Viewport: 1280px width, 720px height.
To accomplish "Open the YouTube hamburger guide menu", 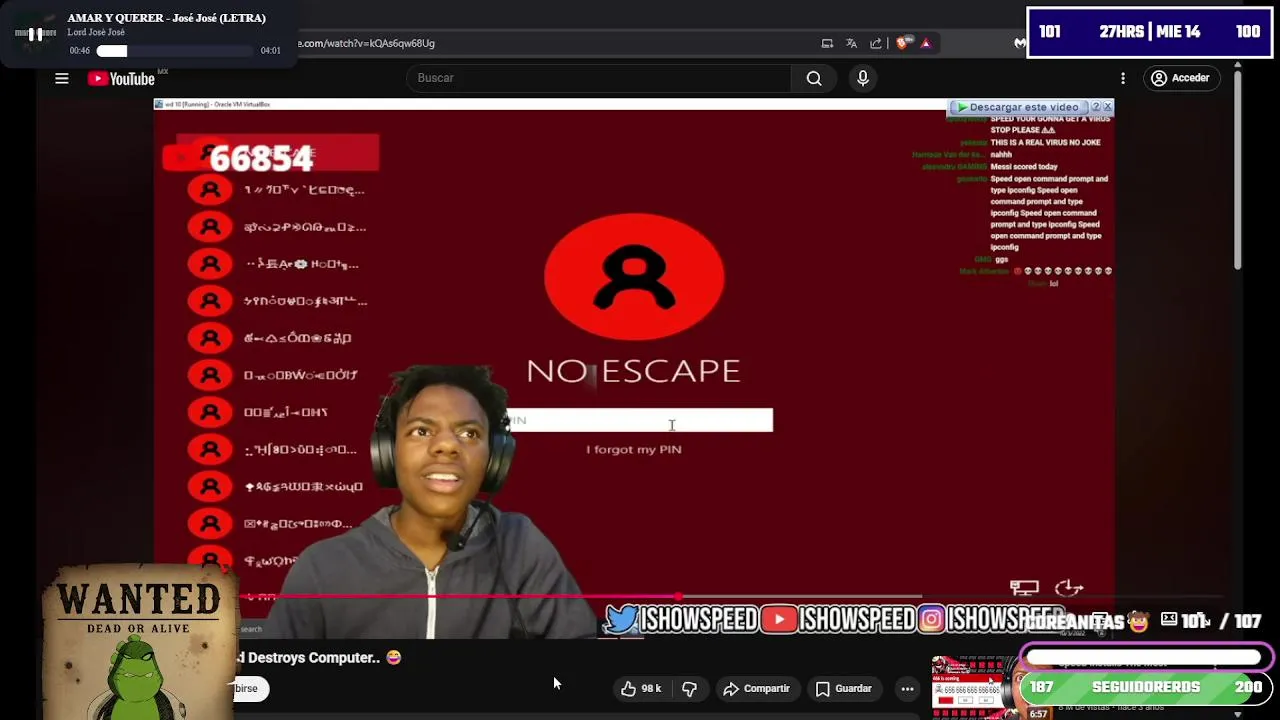I will [62, 78].
